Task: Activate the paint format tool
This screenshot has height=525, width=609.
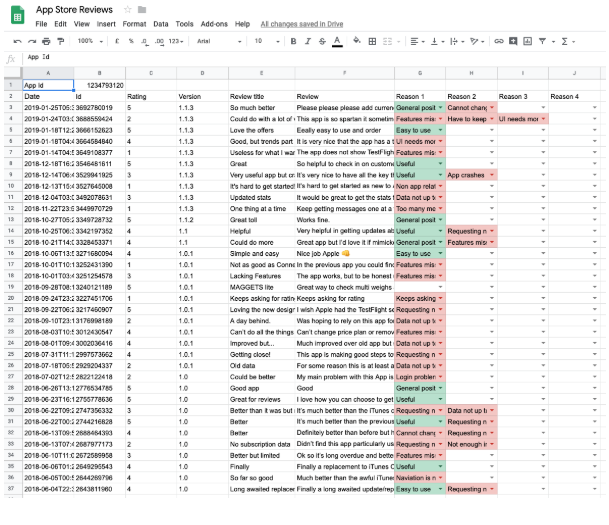Action: (61, 41)
